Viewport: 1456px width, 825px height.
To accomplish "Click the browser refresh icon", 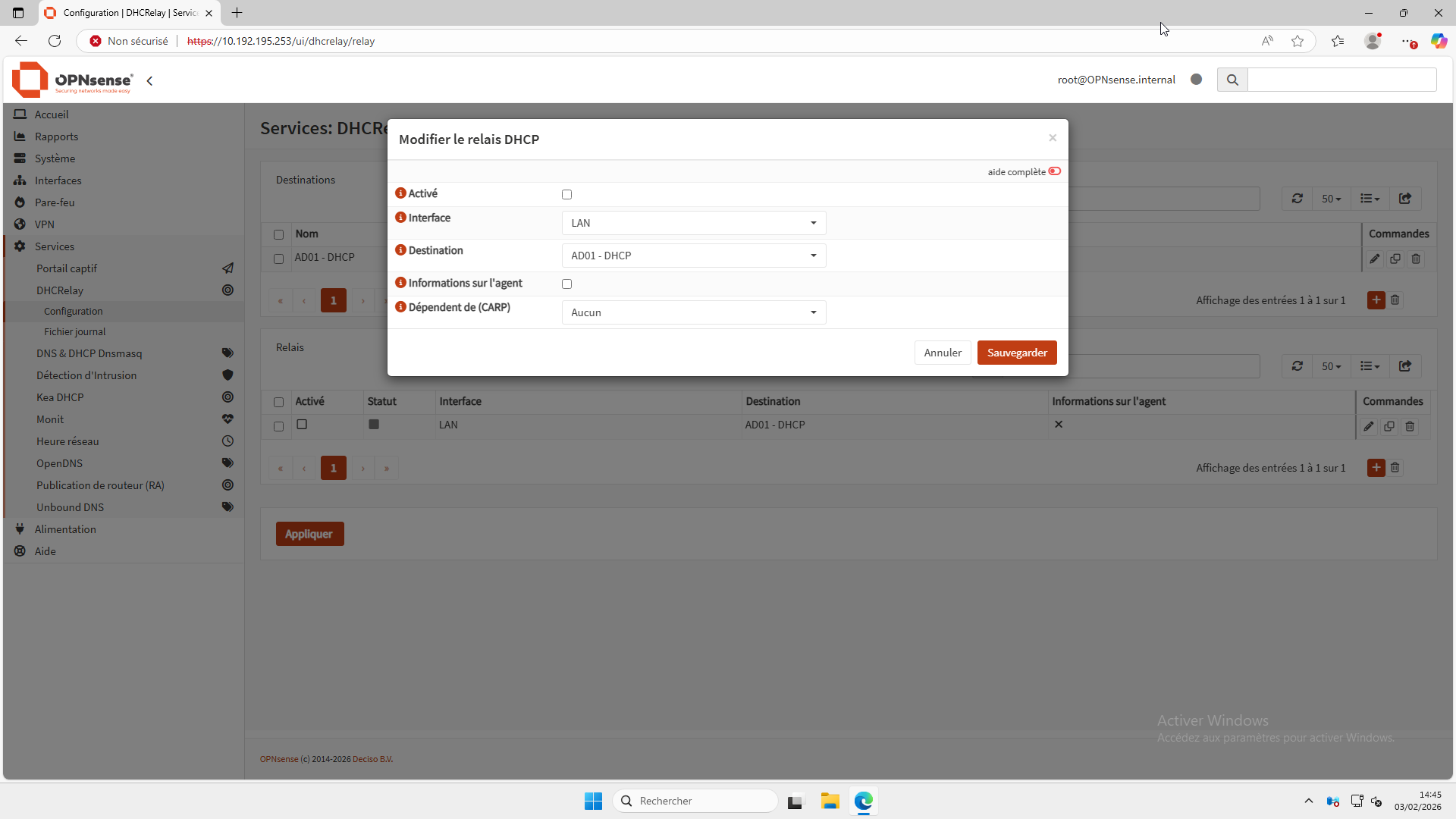I will [x=55, y=41].
